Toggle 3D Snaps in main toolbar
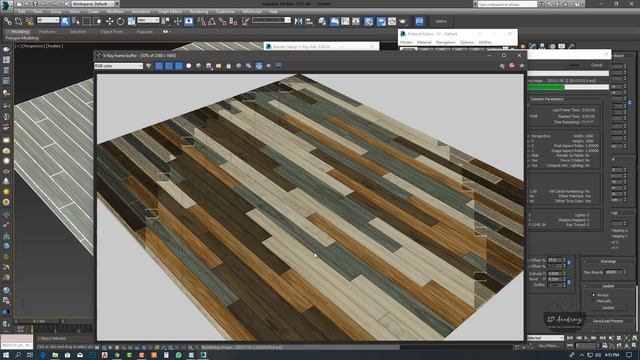 pos(201,21)
